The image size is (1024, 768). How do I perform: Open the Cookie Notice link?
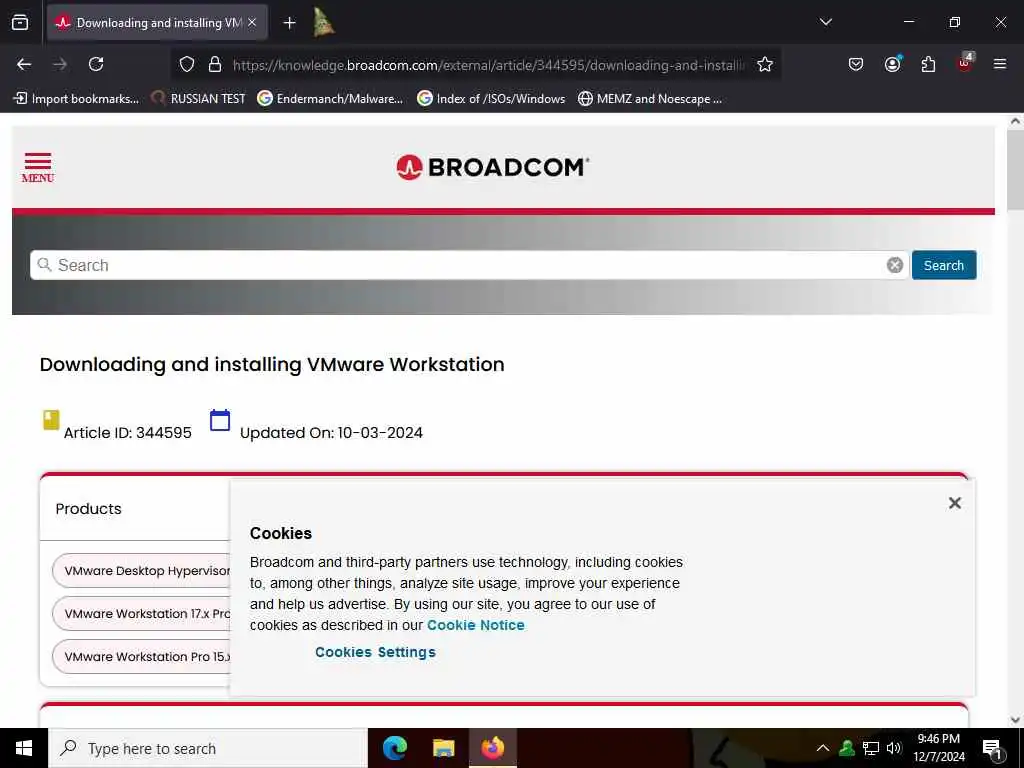coord(475,625)
